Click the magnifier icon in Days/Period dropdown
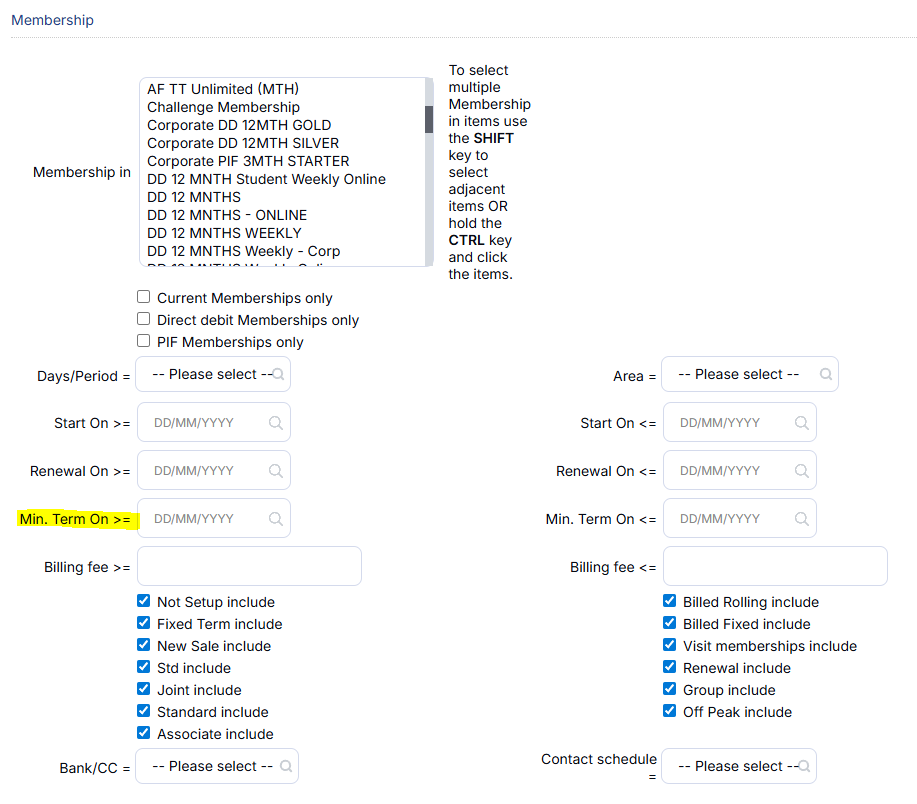The image size is (917, 804). click(x=278, y=374)
